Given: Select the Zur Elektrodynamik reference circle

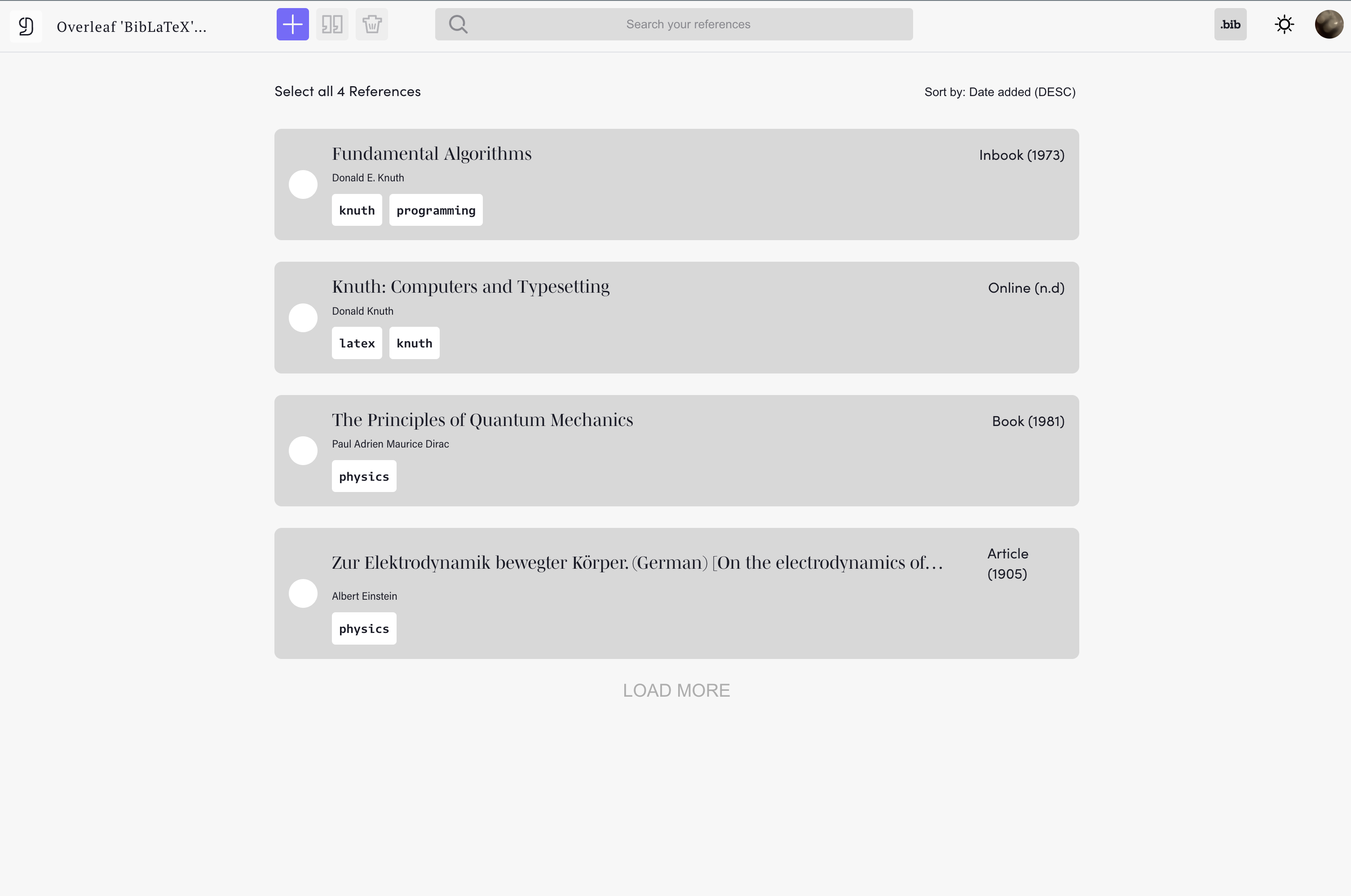Looking at the screenshot, I should [x=303, y=594].
